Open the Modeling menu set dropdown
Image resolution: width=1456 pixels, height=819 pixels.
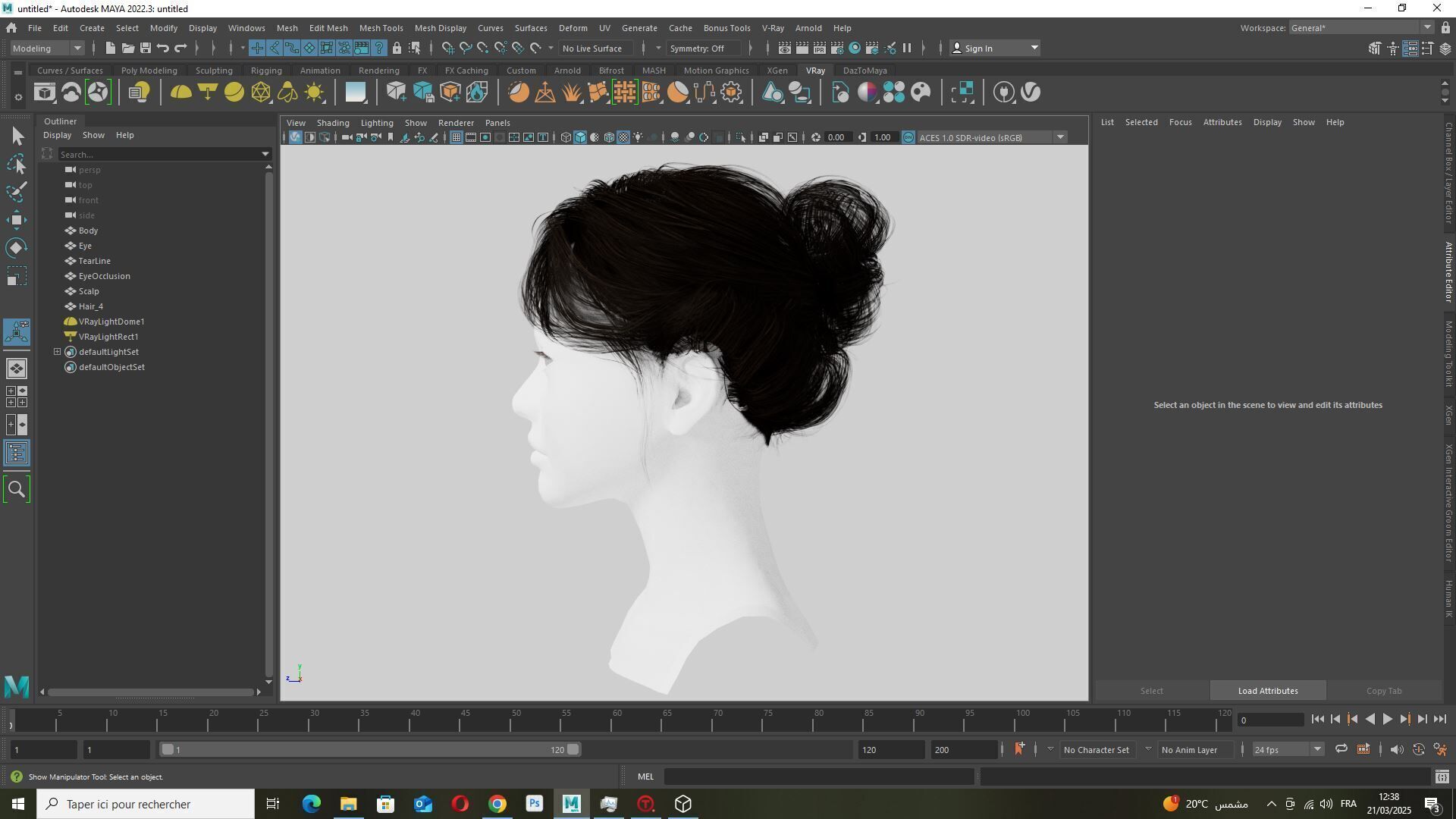[47, 49]
